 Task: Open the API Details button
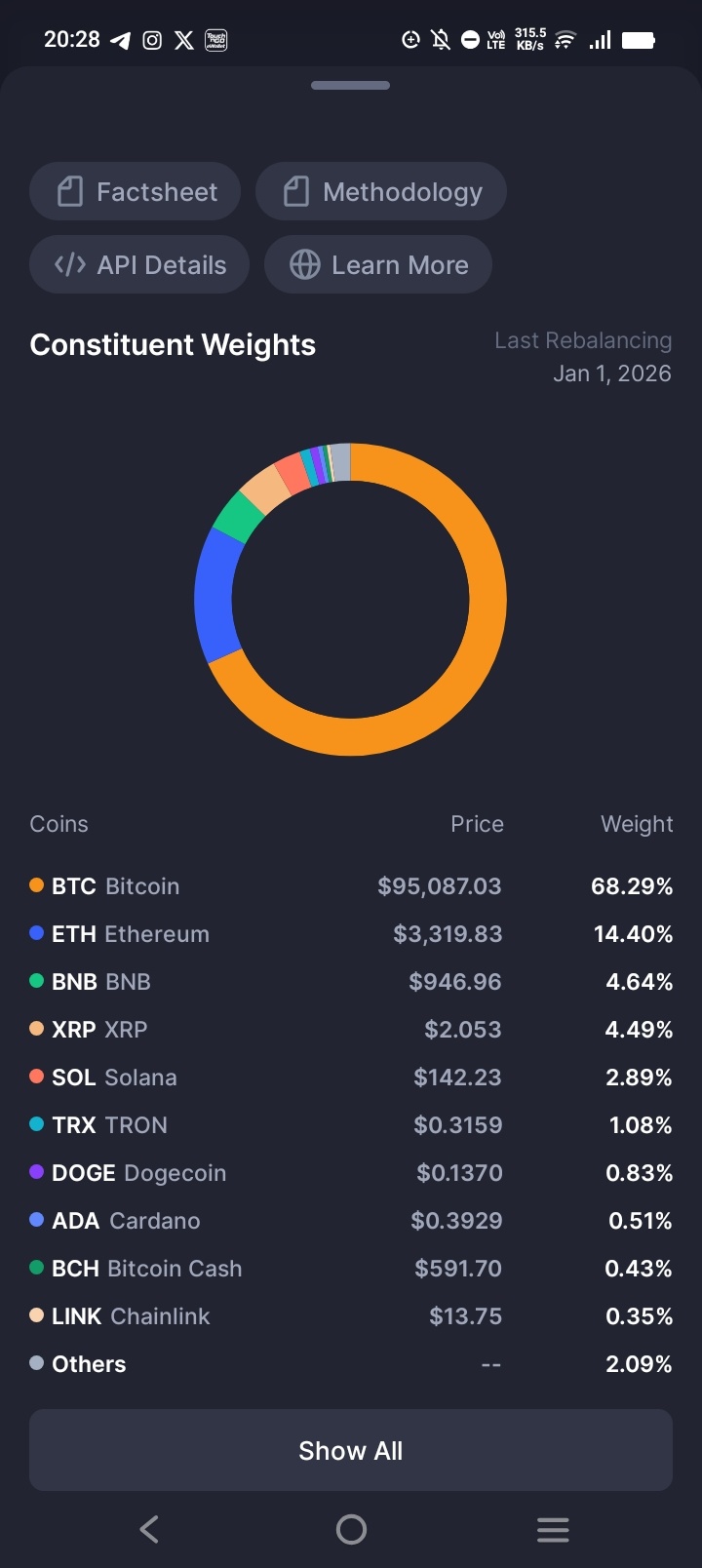coord(139,264)
